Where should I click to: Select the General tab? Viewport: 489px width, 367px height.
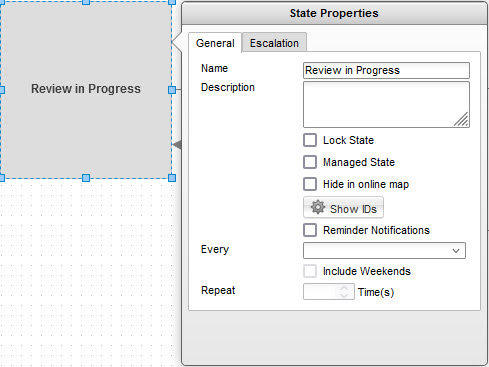coord(215,43)
